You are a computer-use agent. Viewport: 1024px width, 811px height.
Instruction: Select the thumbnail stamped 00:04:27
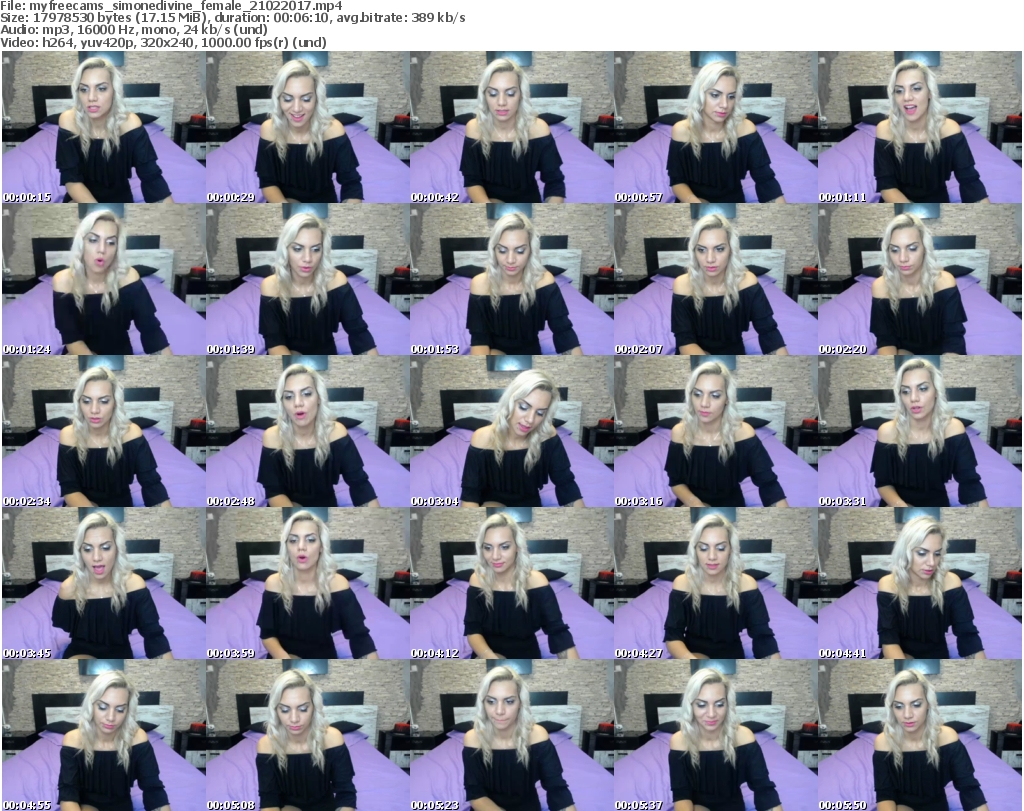click(716, 583)
